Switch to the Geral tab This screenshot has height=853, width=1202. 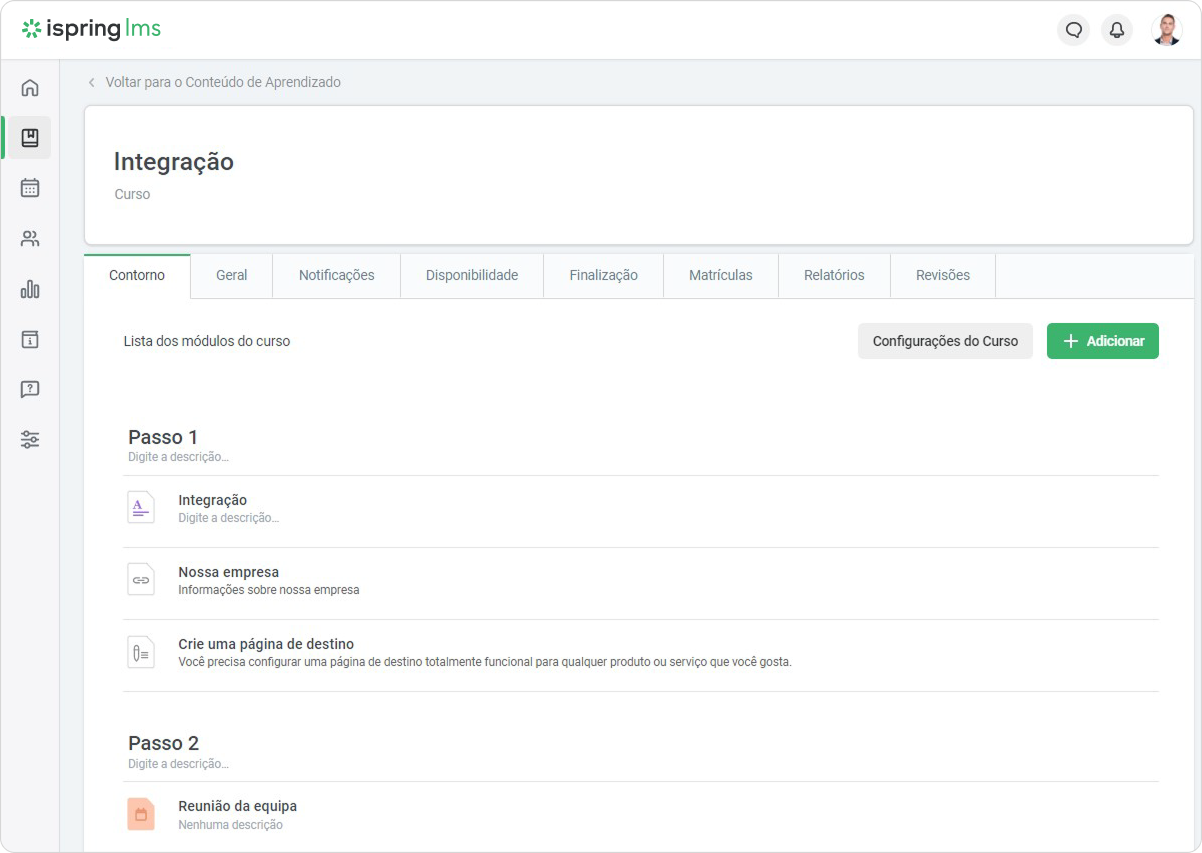(231, 275)
